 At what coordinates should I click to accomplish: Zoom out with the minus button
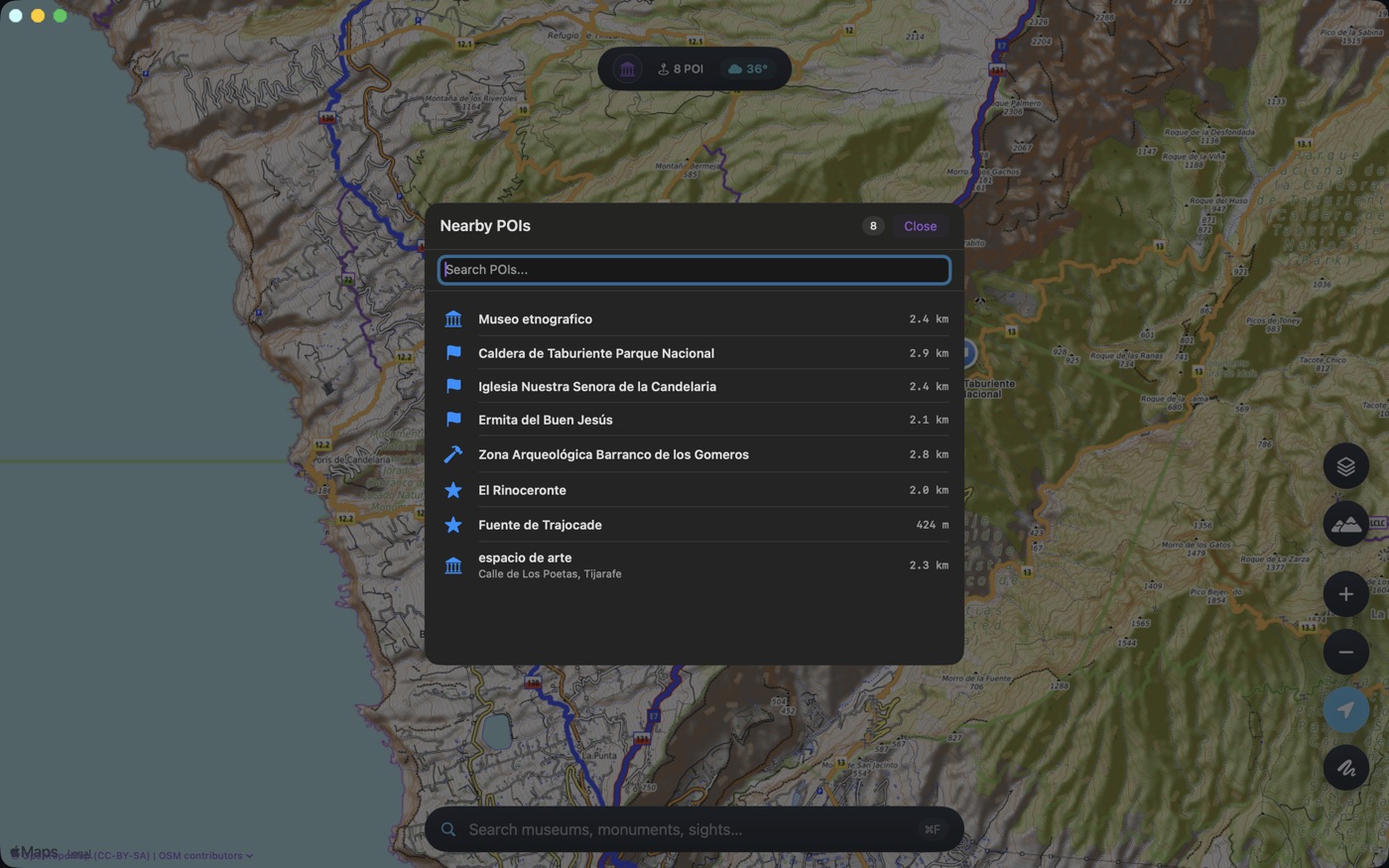[1346, 652]
